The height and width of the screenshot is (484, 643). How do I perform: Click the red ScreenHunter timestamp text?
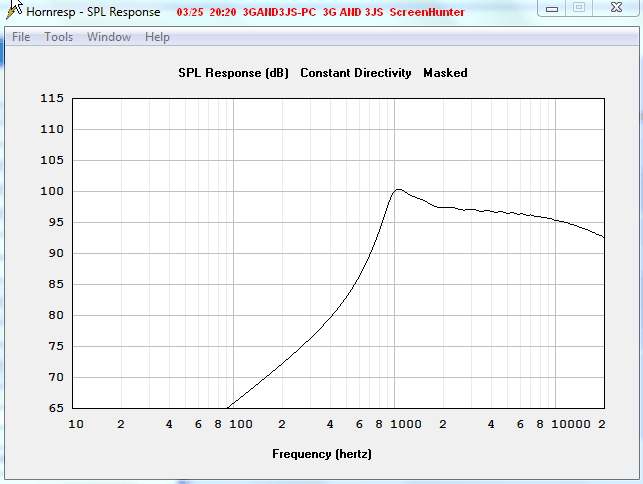(320, 12)
